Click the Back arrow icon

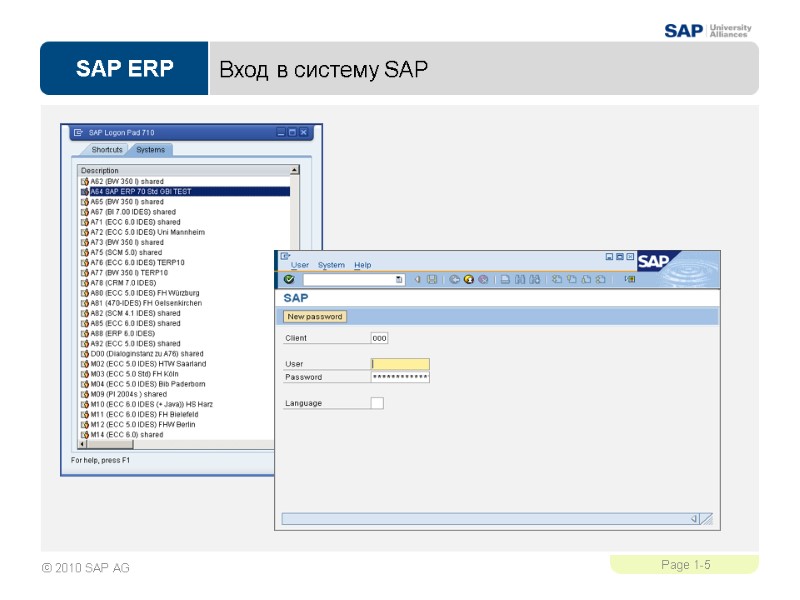[x=454, y=281]
